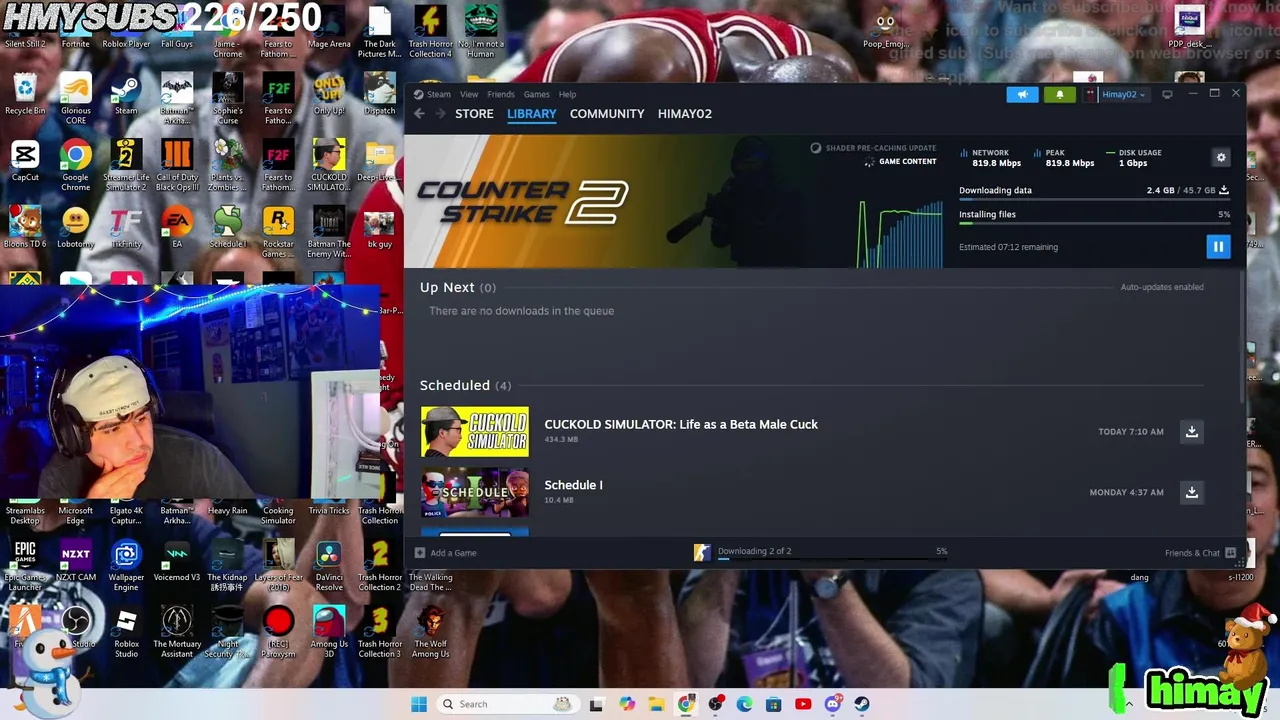Open NZXT CAM desktop icon
The image size is (1280, 720).
(76, 560)
